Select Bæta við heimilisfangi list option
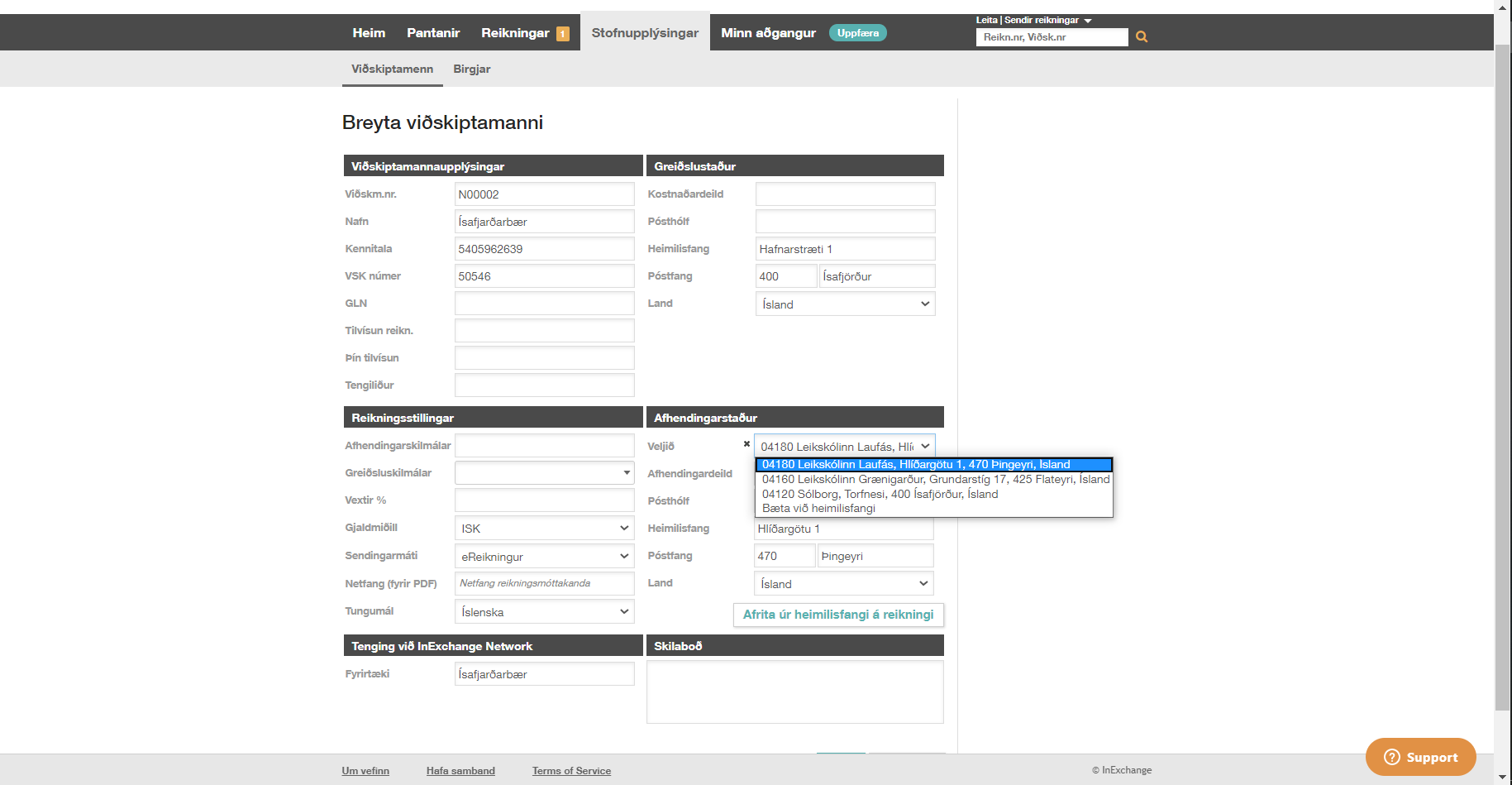1512x785 pixels. (x=818, y=508)
